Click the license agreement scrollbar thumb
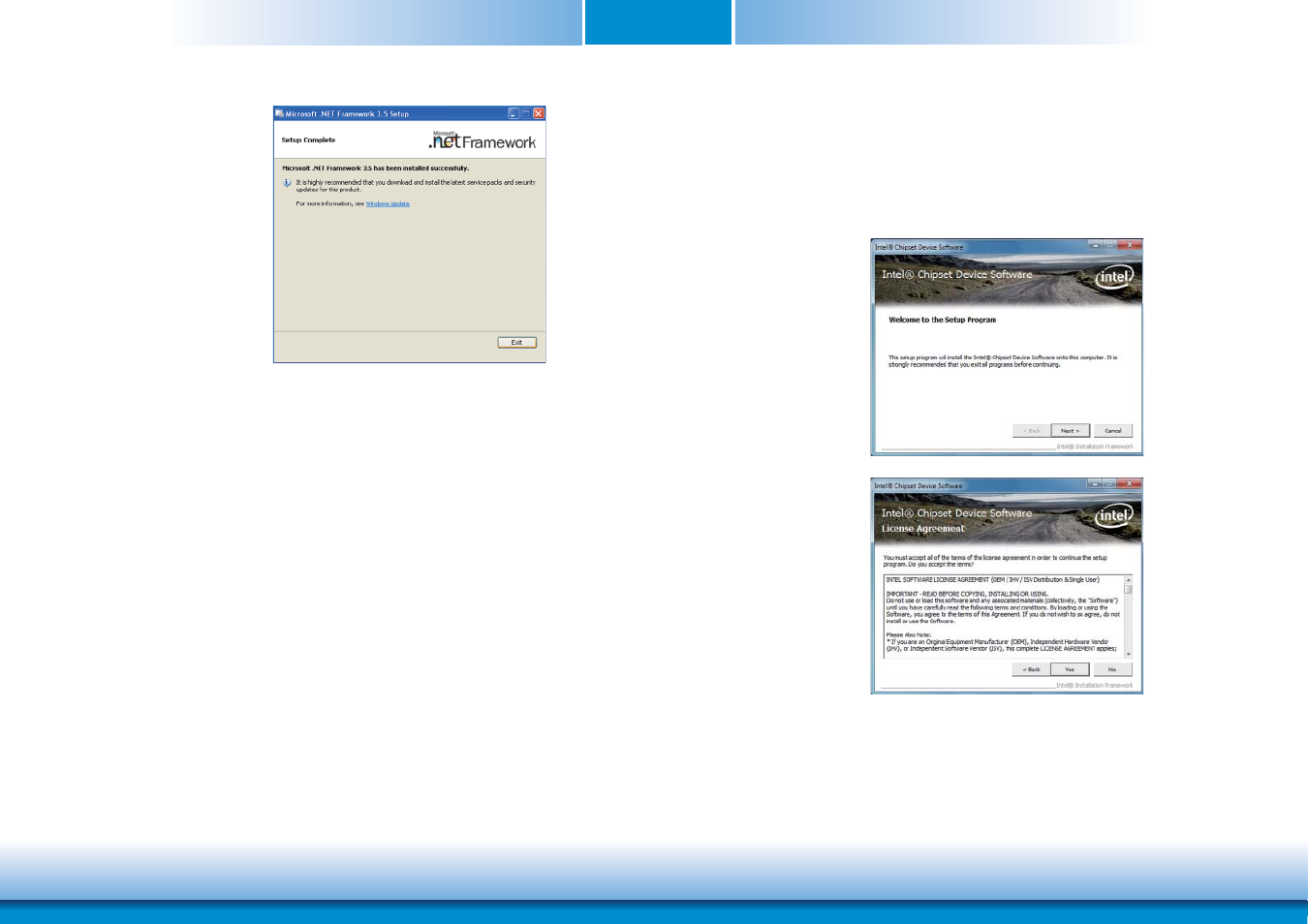The height and width of the screenshot is (924, 1308). point(1128,589)
